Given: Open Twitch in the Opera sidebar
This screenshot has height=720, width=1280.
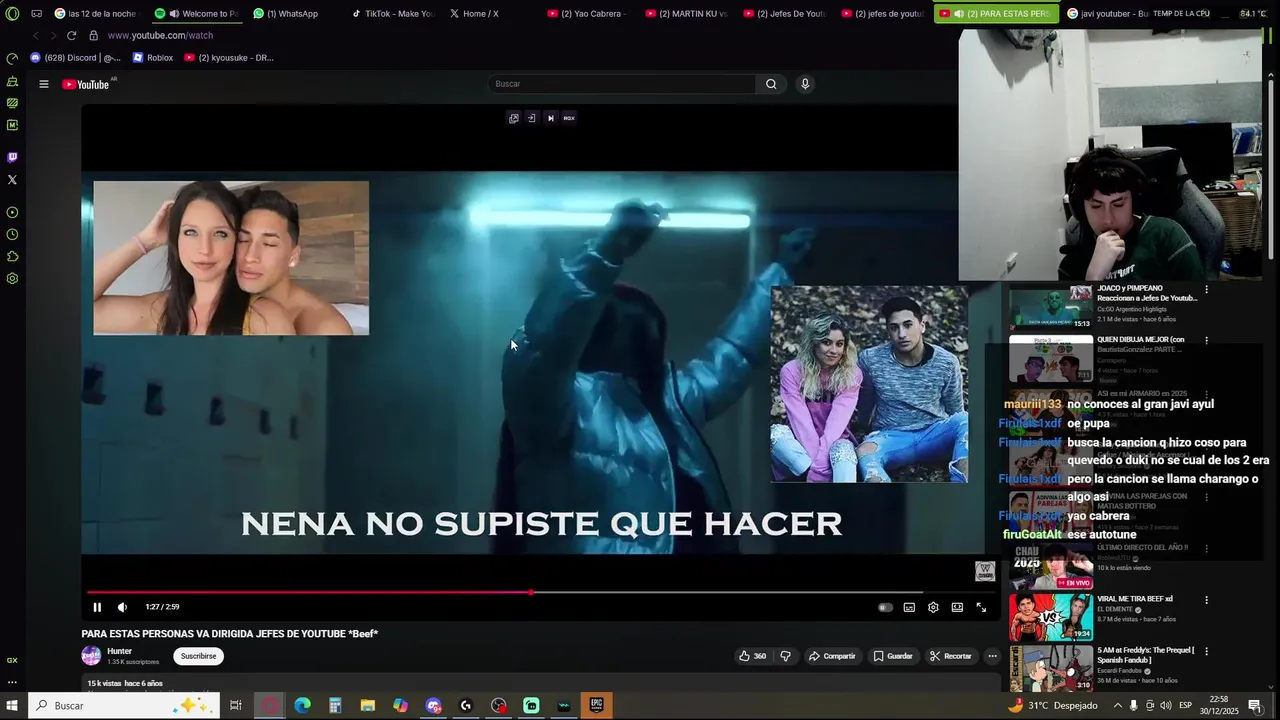Looking at the screenshot, I should [12, 157].
